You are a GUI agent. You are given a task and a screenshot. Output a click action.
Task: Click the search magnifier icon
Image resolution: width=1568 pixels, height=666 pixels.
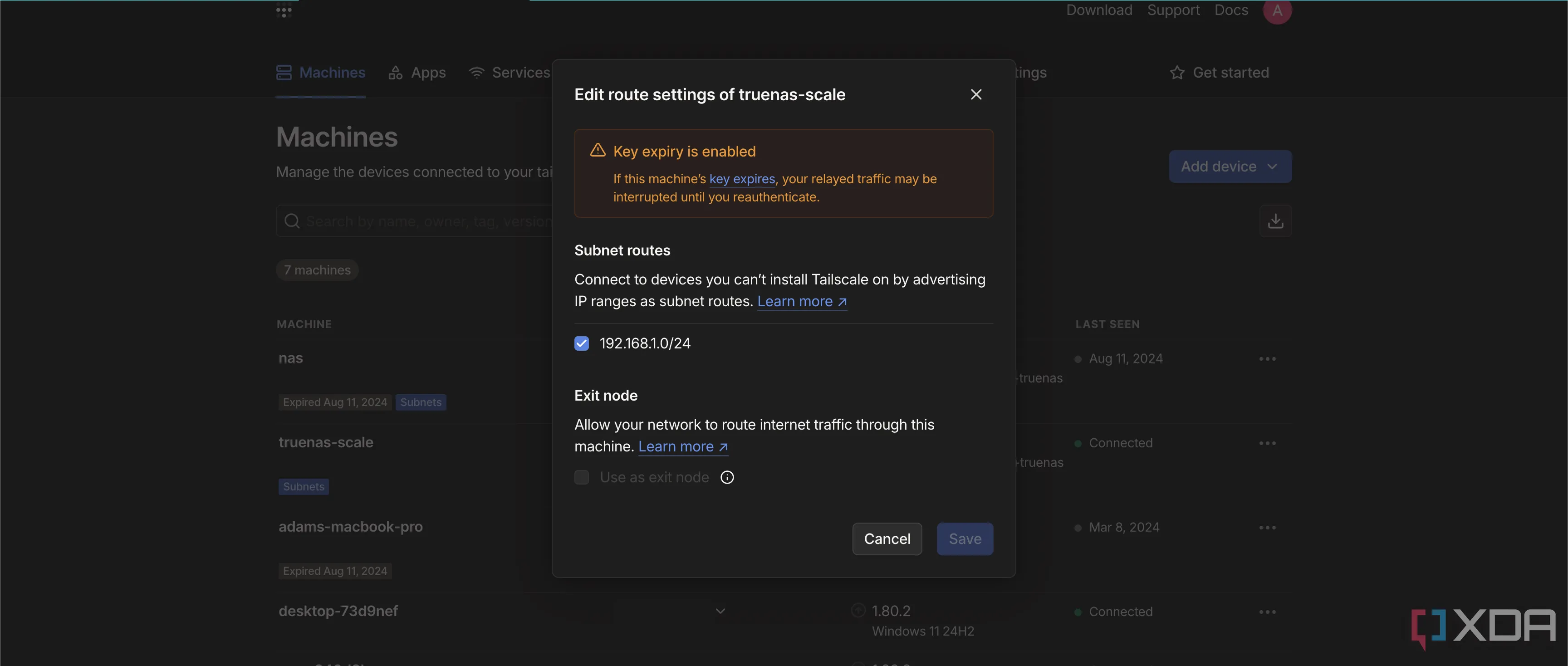pos(292,221)
